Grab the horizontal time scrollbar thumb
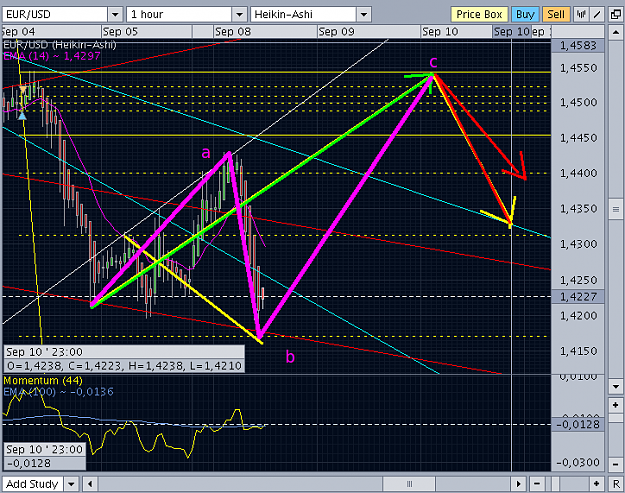 409,484
